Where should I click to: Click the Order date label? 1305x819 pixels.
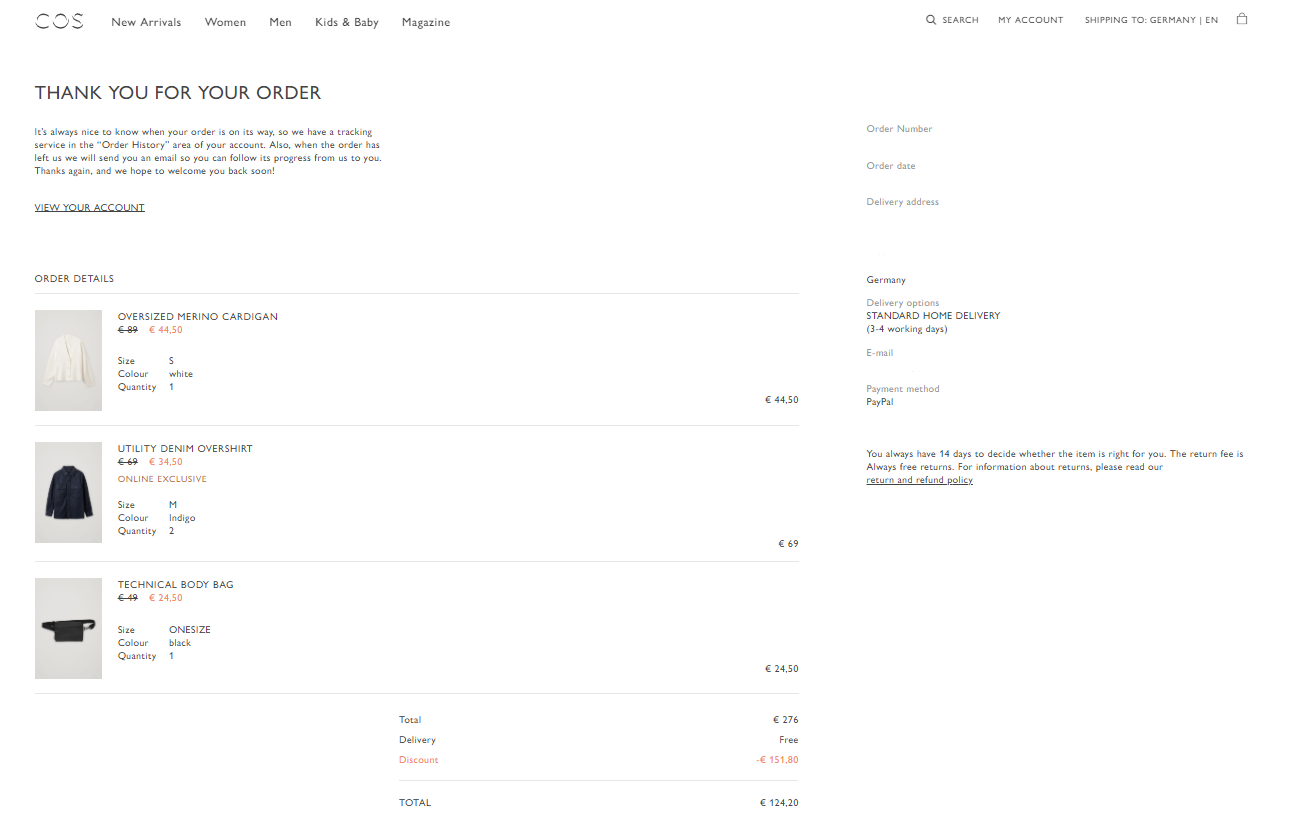(x=891, y=166)
